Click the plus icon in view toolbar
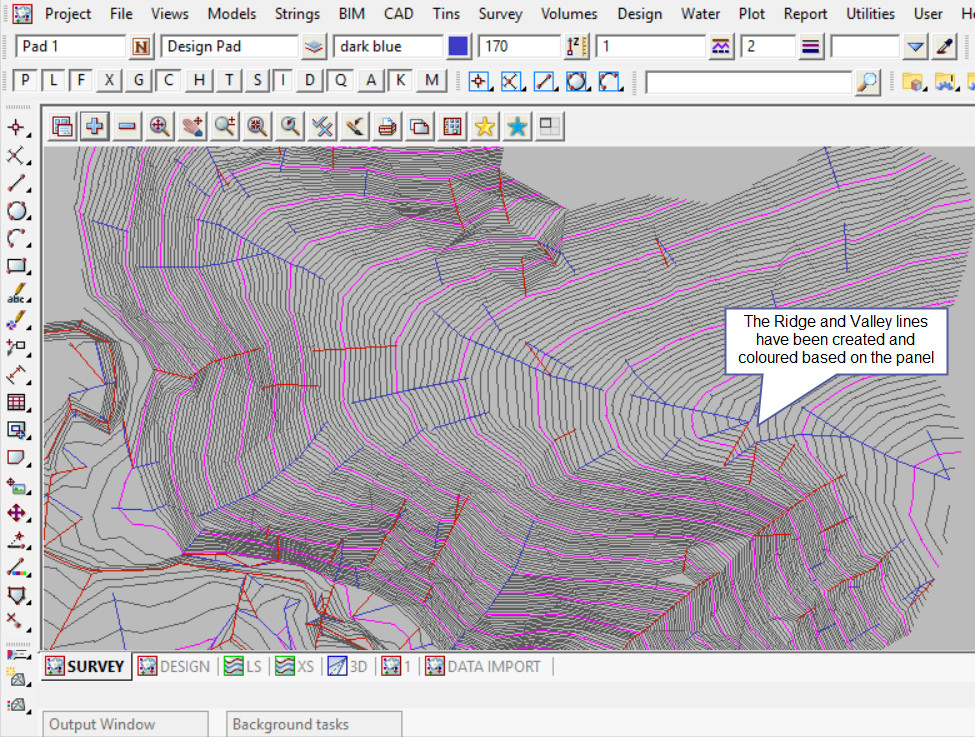The width and height of the screenshot is (975, 737). click(95, 126)
